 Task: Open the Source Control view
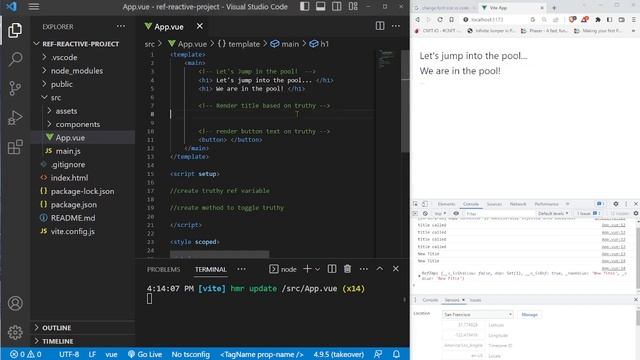[x=15, y=88]
